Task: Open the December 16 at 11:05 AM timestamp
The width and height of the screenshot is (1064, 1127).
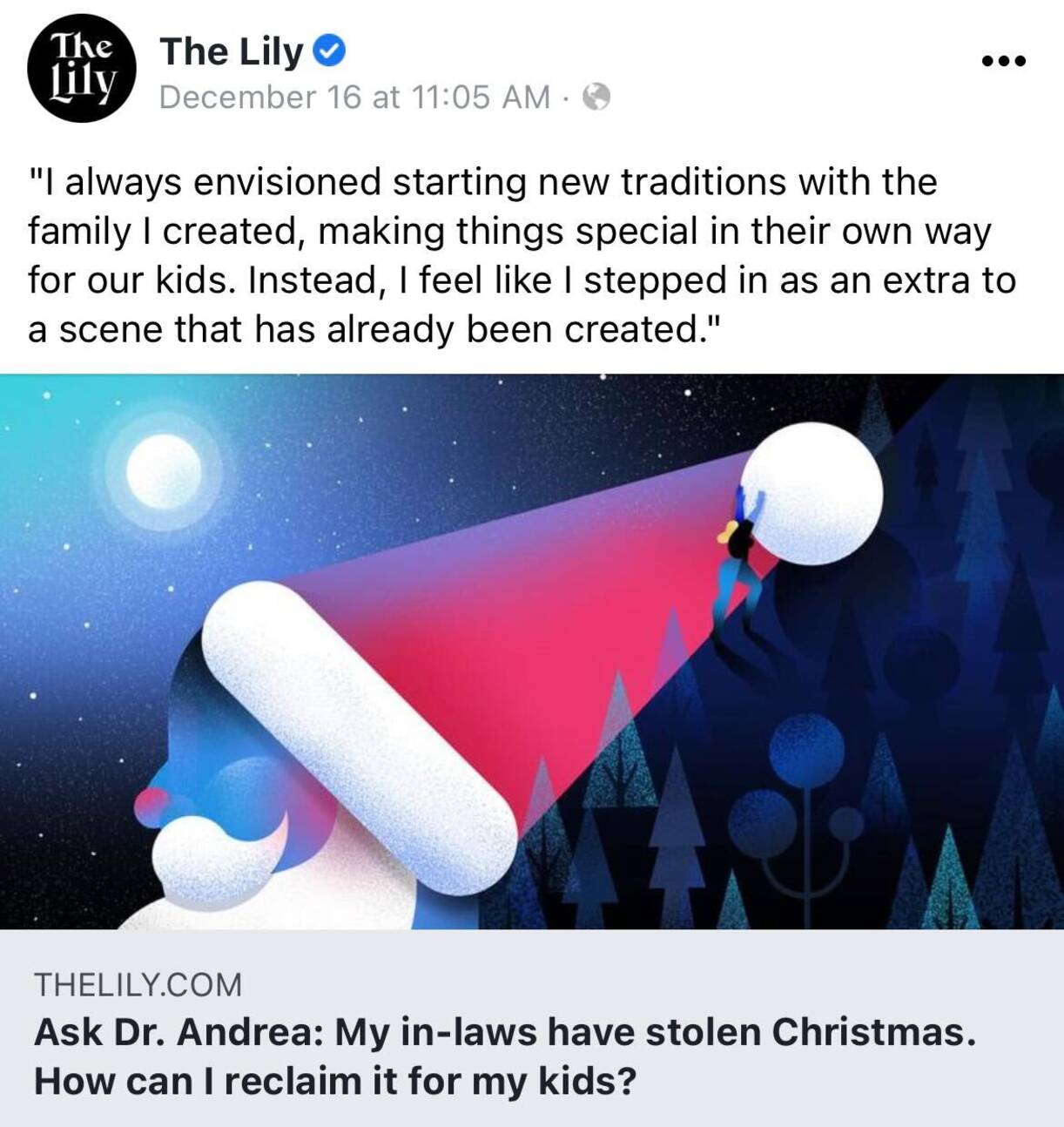Action: coord(354,97)
